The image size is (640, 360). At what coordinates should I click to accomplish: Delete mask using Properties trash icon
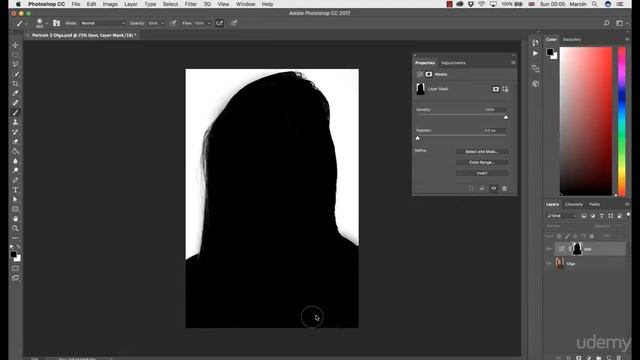[x=504, y=188]
